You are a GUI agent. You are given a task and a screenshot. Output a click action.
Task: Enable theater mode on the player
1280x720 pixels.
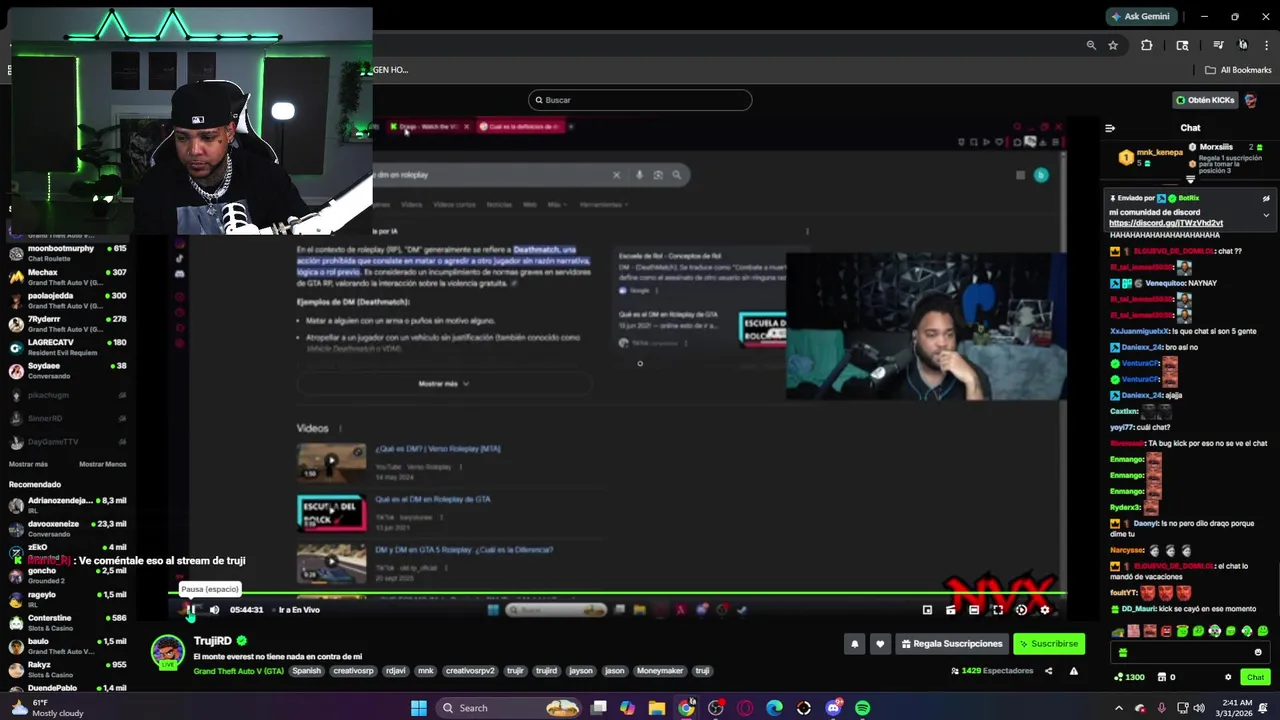click(x=974, y=610)
